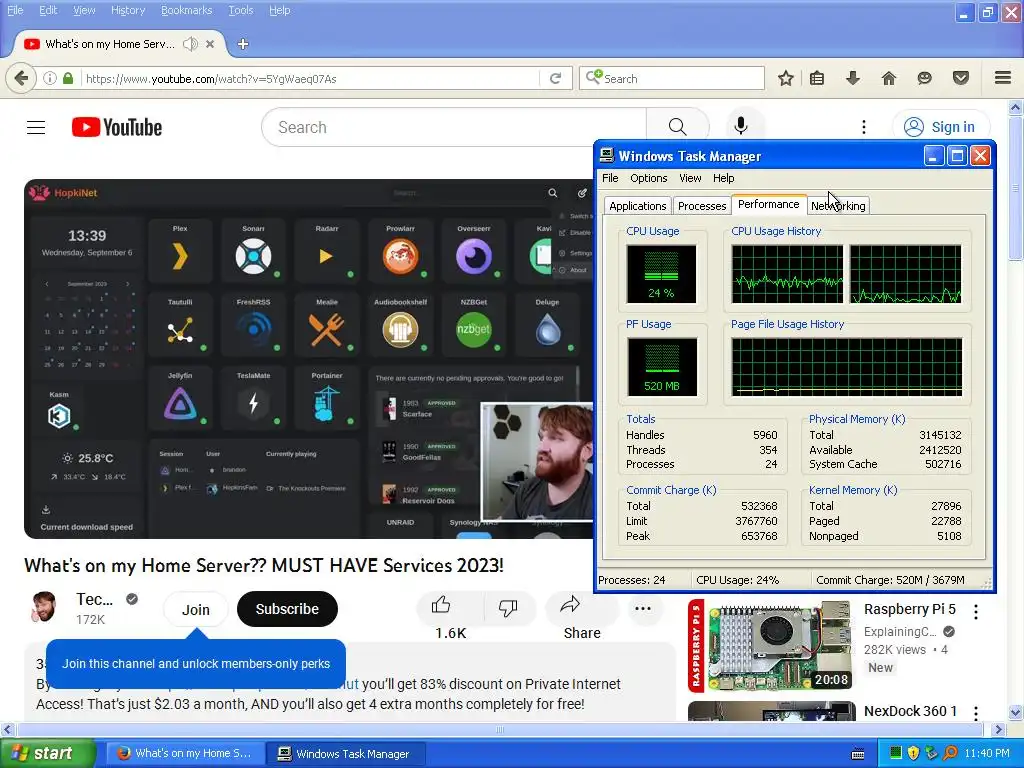1024x768 pixels.
Task: Open Firefox downloads arrow icon
Action: point(853,78)
